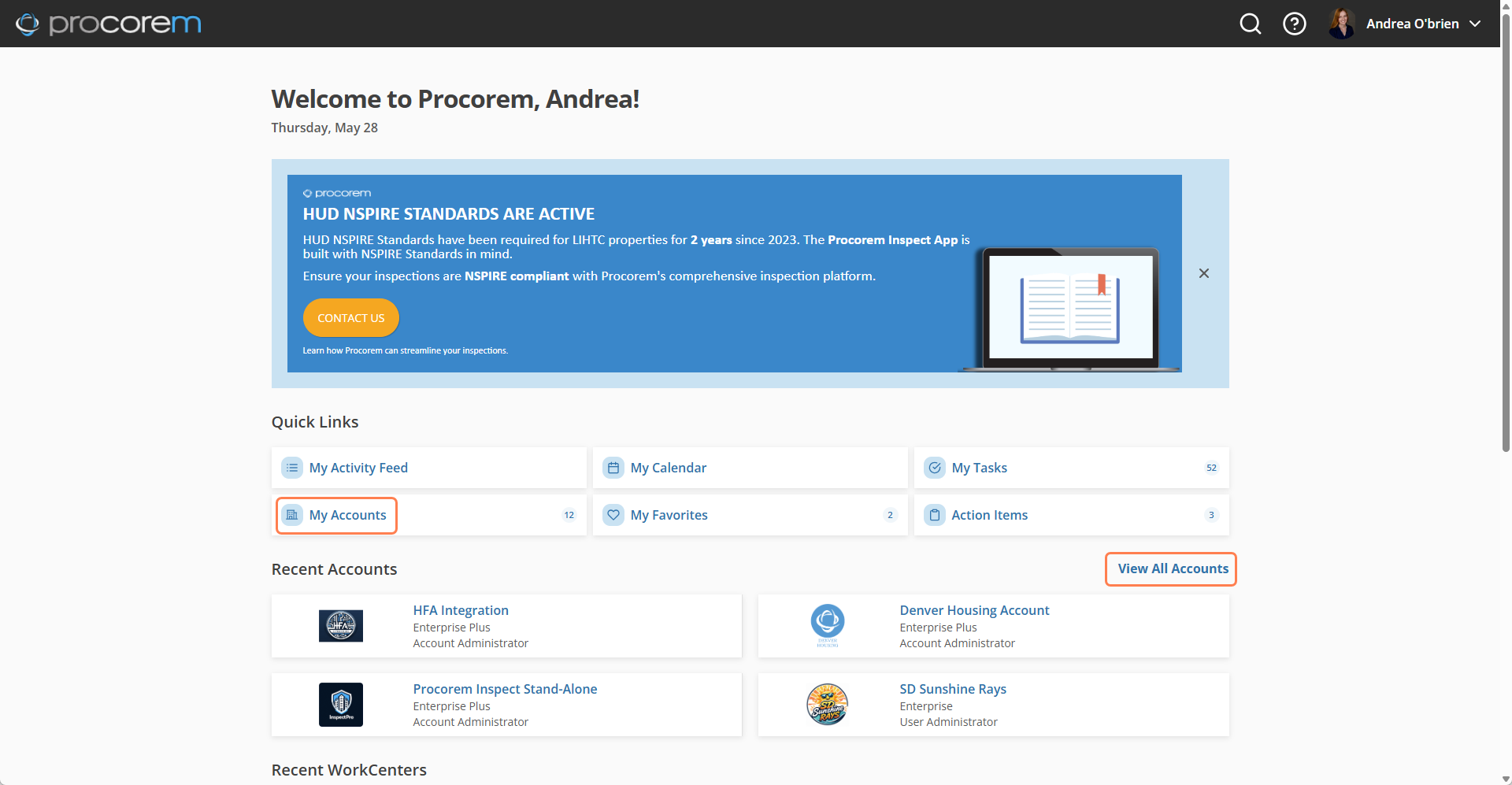This screenshot has height=785, width=1512.
Task: Open the Denver Housing Account
Action: tap(974, 610)
